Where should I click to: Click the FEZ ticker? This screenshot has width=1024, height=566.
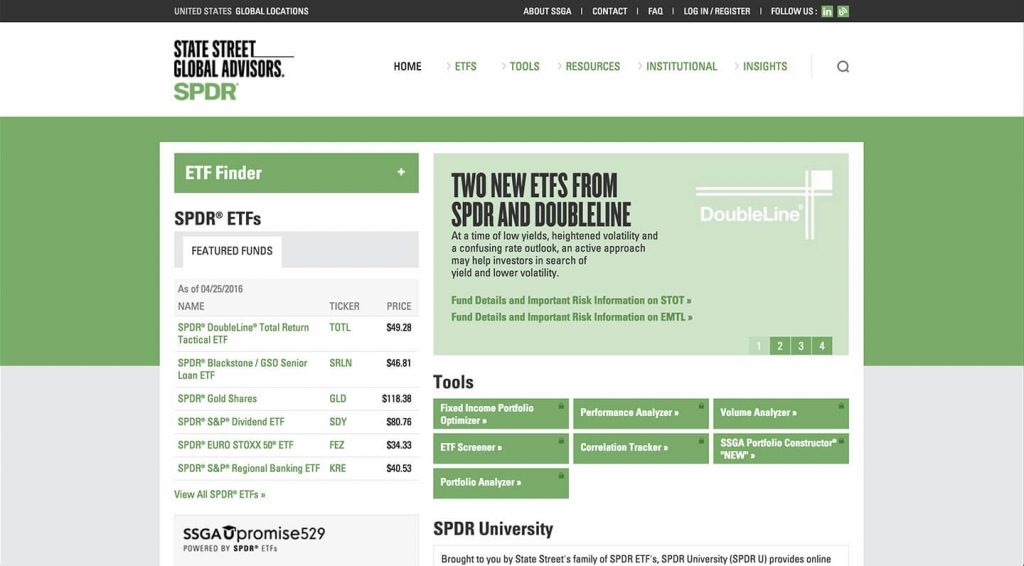coord(336,445)
